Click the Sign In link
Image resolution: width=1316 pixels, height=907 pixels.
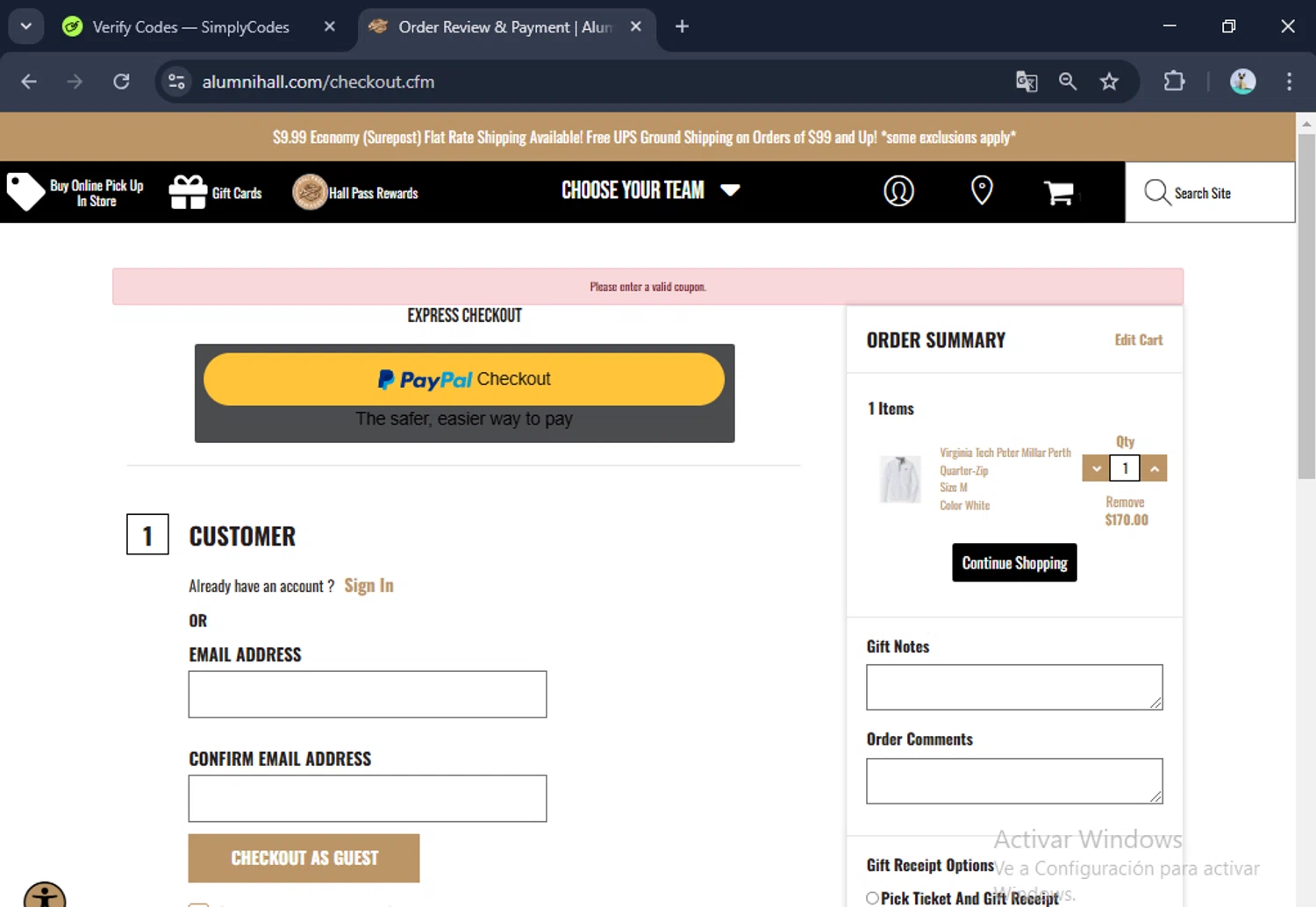coord(368,585)
